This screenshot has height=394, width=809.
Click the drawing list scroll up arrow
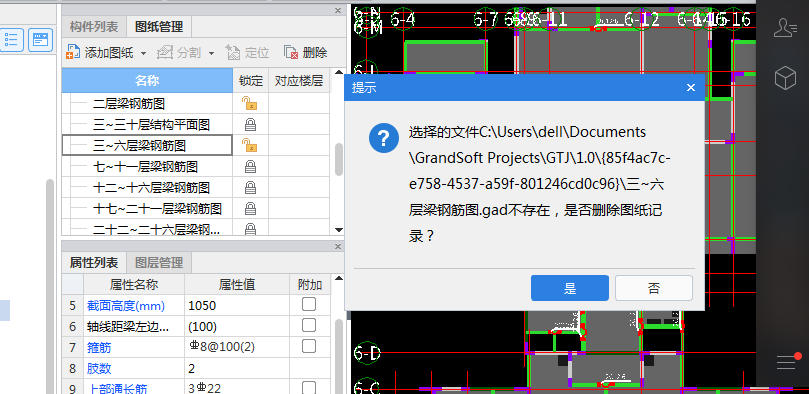coord(338,73)
